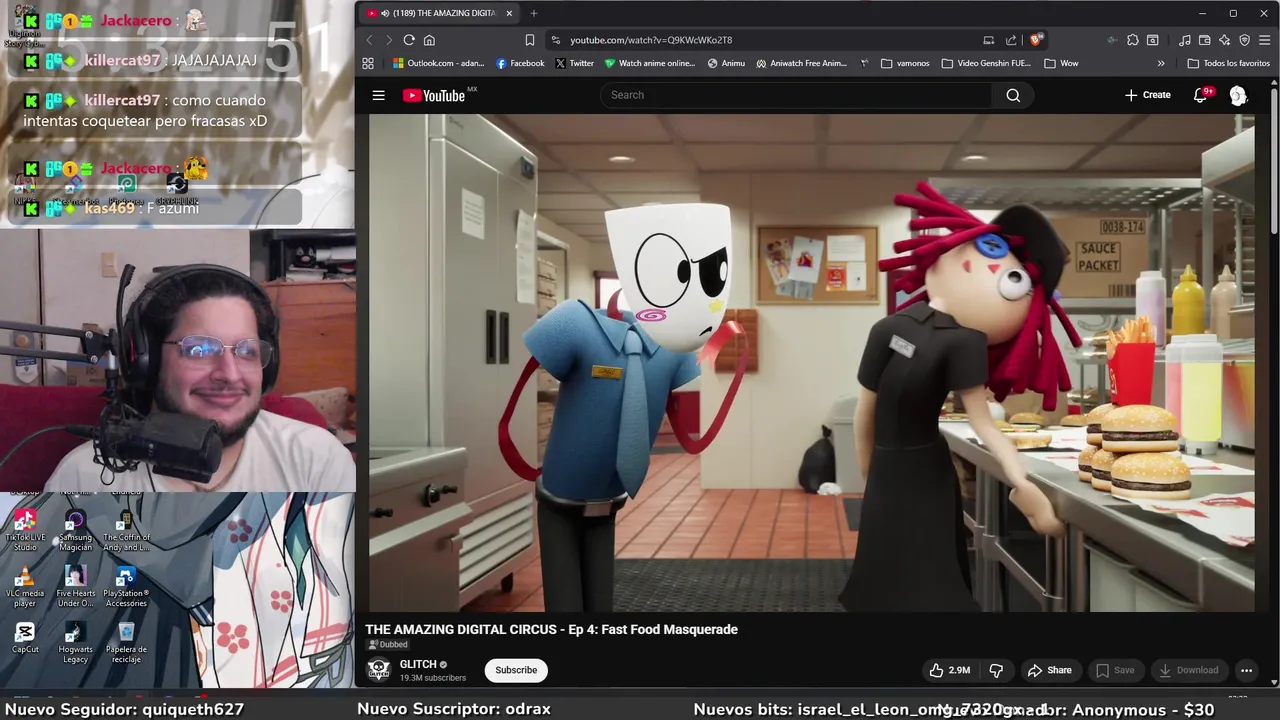
Task: Expand the Wow bookmarks folder
Action: click(x=1061, y=63)
